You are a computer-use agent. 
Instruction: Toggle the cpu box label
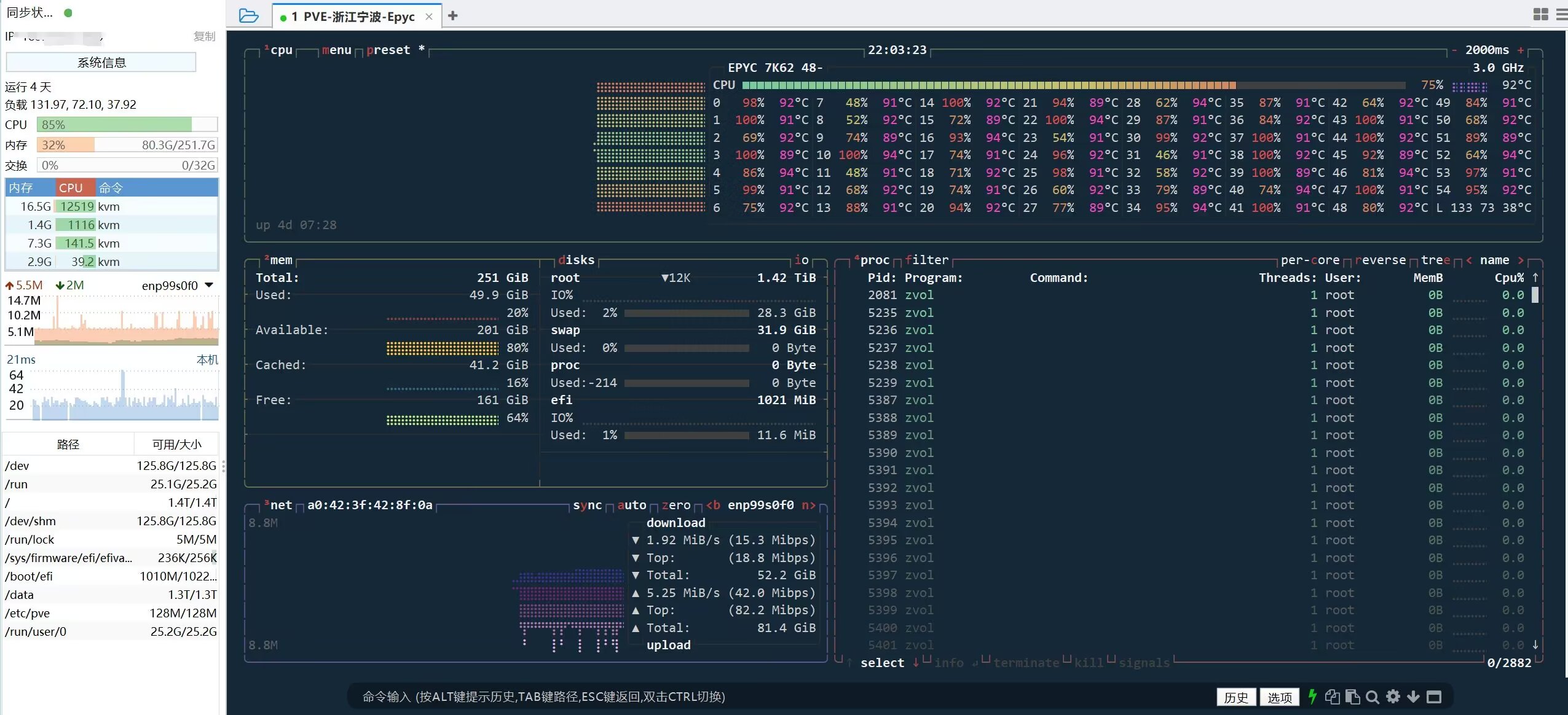point(279,50)
